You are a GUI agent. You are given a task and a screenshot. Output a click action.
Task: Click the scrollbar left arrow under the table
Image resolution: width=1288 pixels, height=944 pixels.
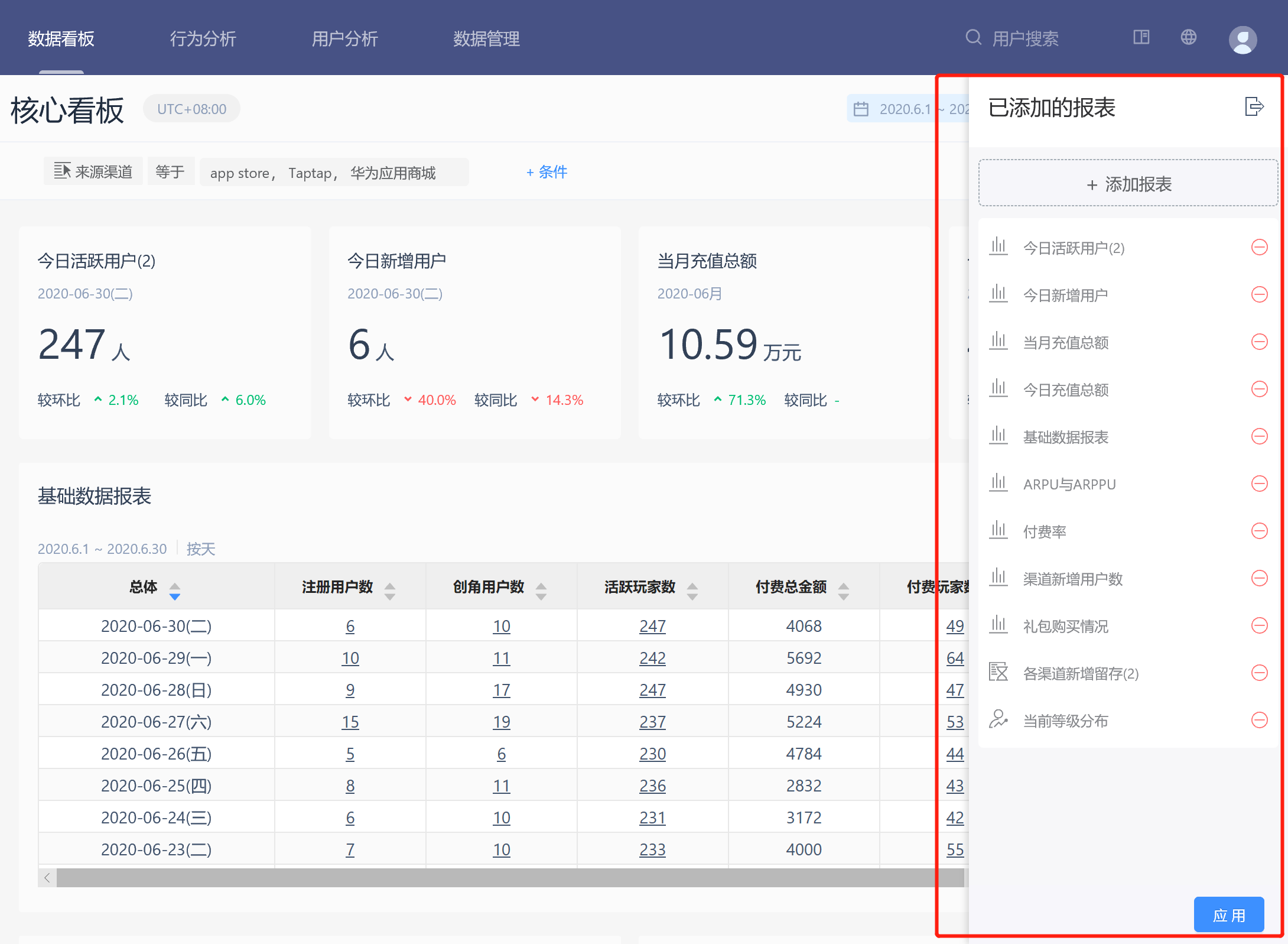47,878
